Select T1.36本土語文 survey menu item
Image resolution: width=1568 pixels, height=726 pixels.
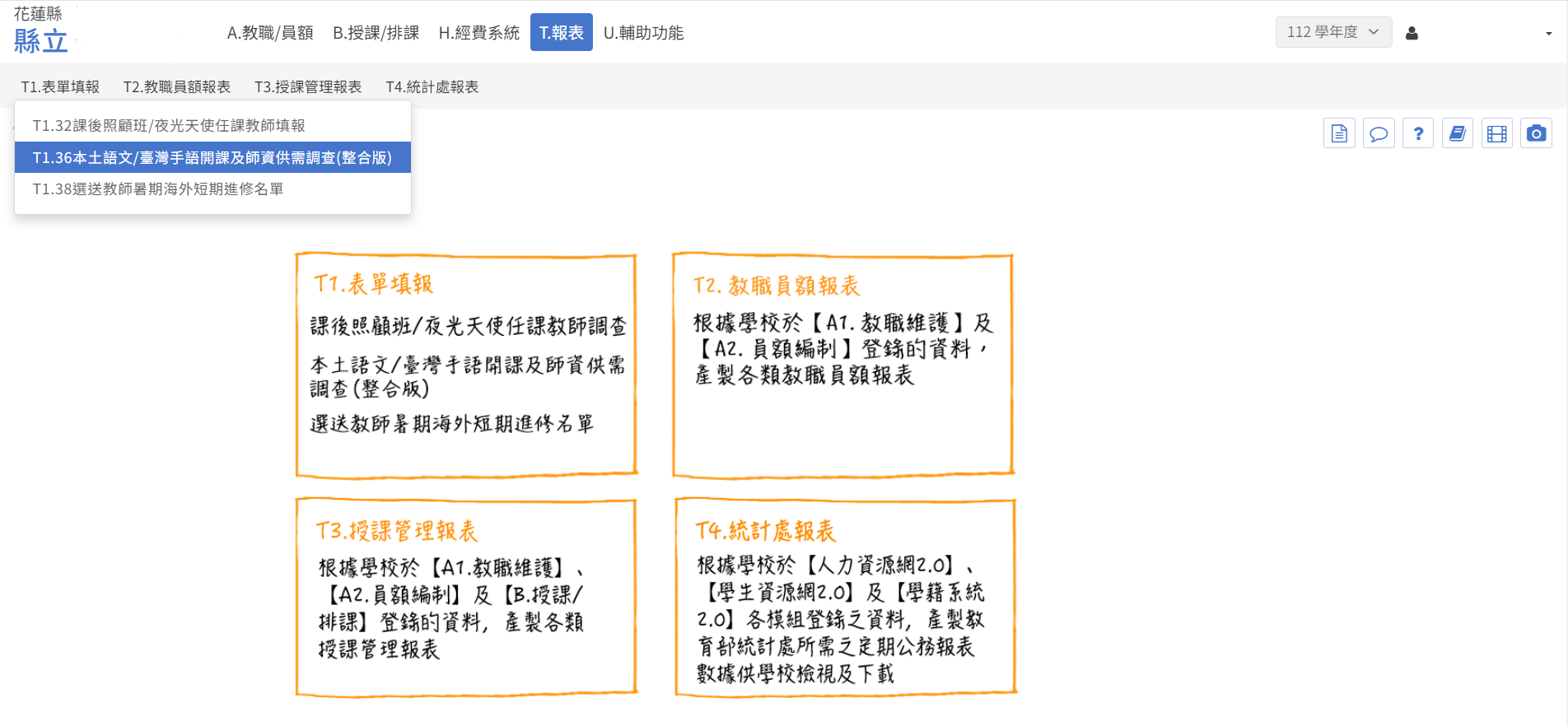pos(212,157)
